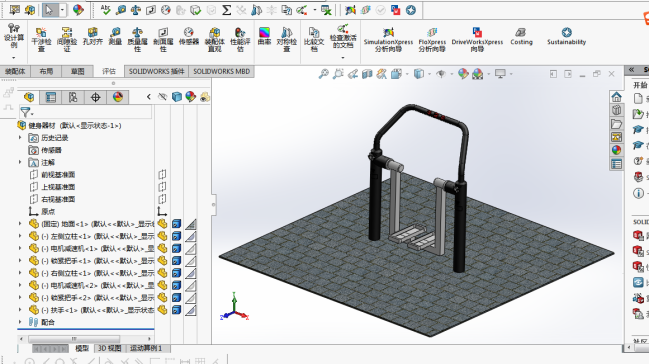Click the 传感器 sensor ribbon icon
This screenshot has height=364, width=649.
point(189,36)
